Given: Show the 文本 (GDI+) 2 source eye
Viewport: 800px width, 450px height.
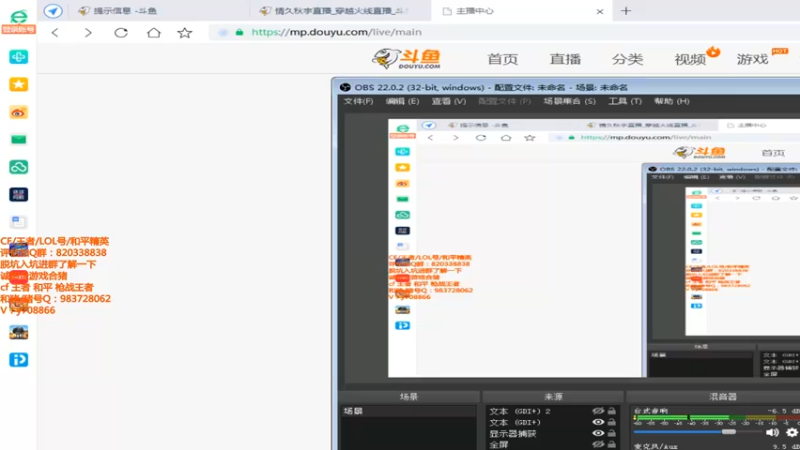Looking at the screenshot, I should click(x=598, y=411).
